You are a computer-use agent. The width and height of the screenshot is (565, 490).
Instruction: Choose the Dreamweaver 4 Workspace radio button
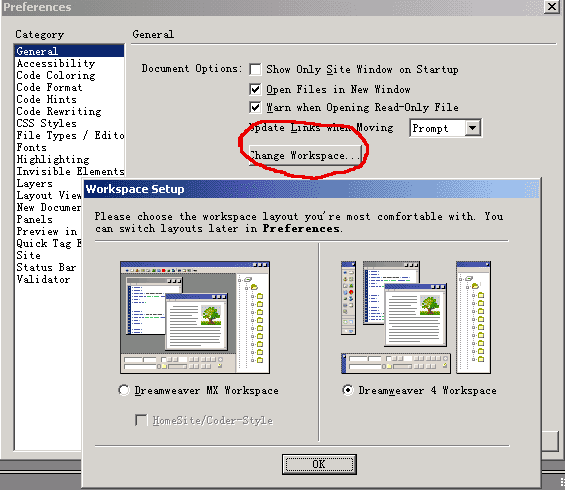click(x=348, y=390)
